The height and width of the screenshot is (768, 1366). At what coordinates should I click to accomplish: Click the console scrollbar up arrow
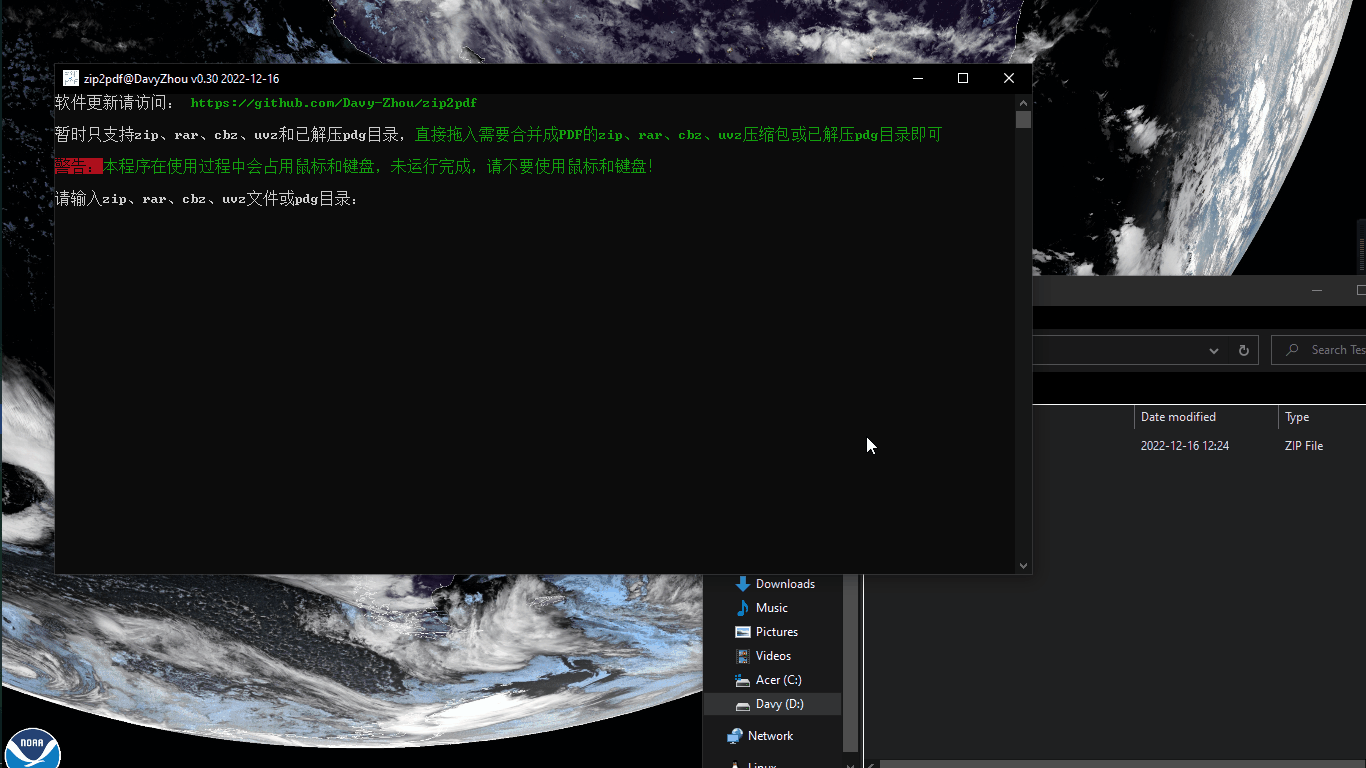pos(1023,102)
